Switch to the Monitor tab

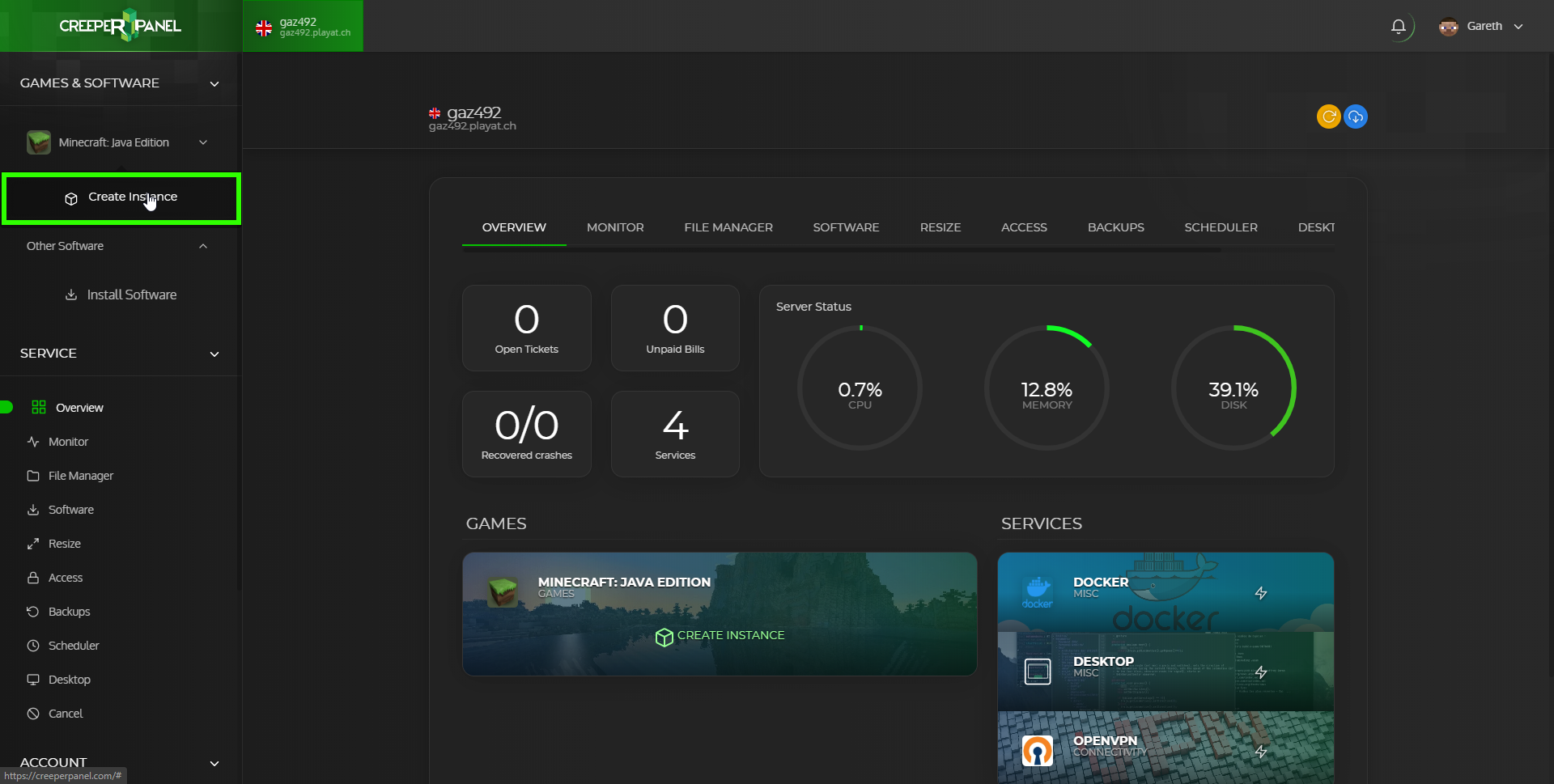point(615,227)
